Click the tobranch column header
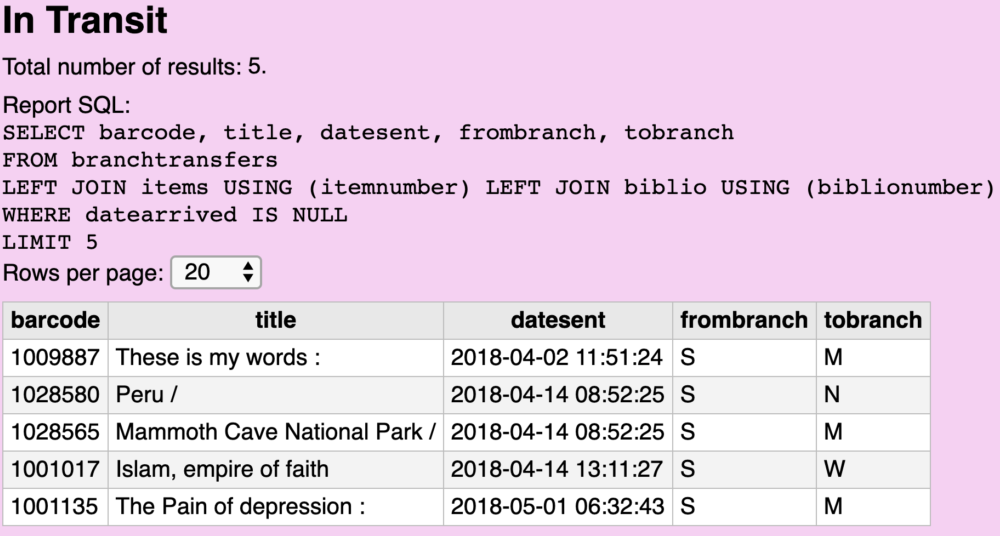 [873, 320]
